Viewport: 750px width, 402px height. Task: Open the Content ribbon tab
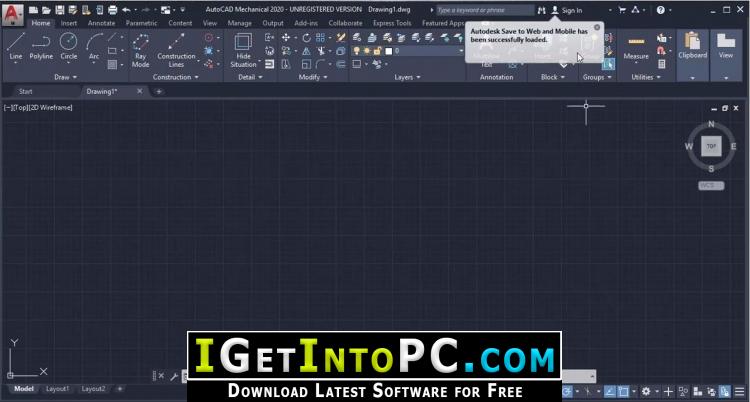click(180, 23)
